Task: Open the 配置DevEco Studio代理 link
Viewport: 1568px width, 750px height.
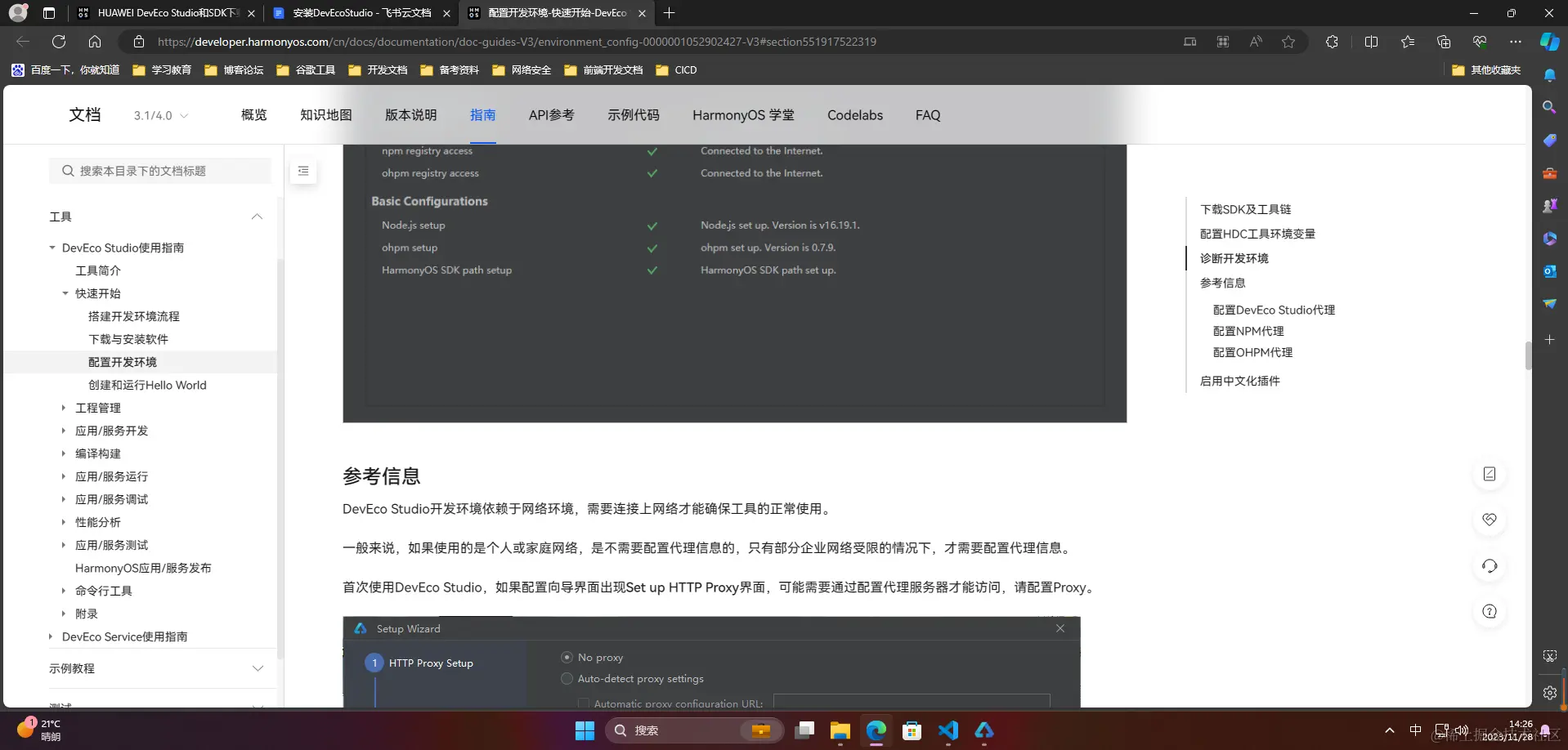Action: tap(1274, 310)
